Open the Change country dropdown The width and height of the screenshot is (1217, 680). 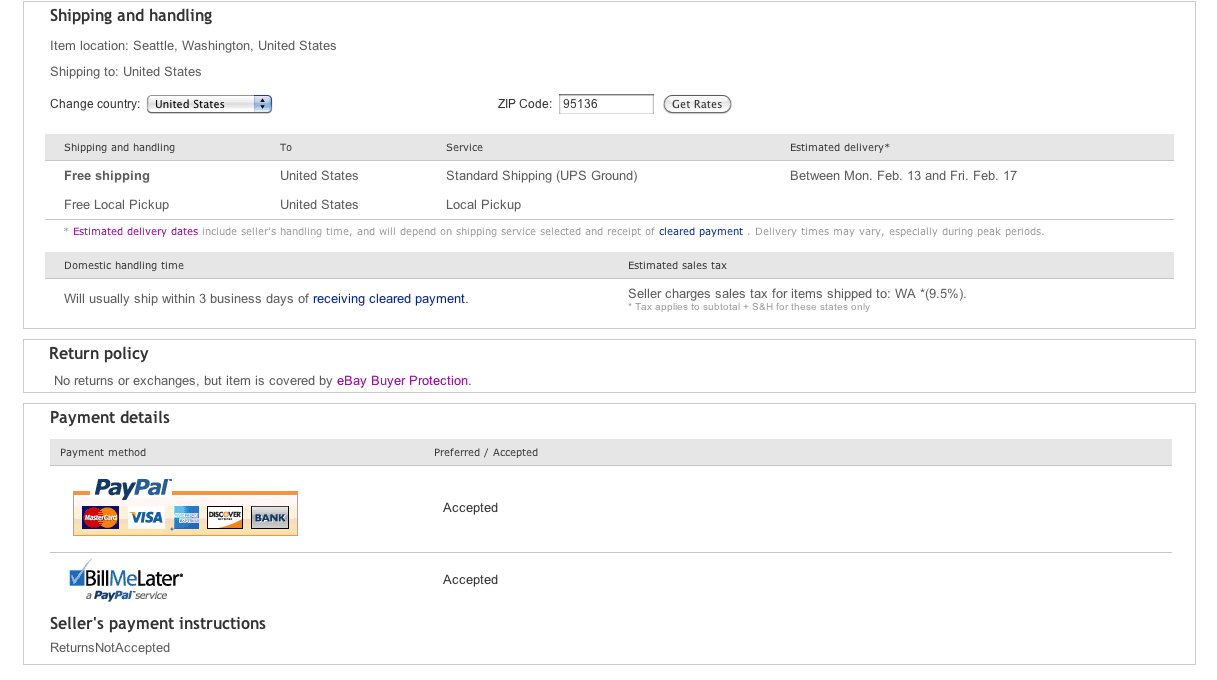[209, 104]
